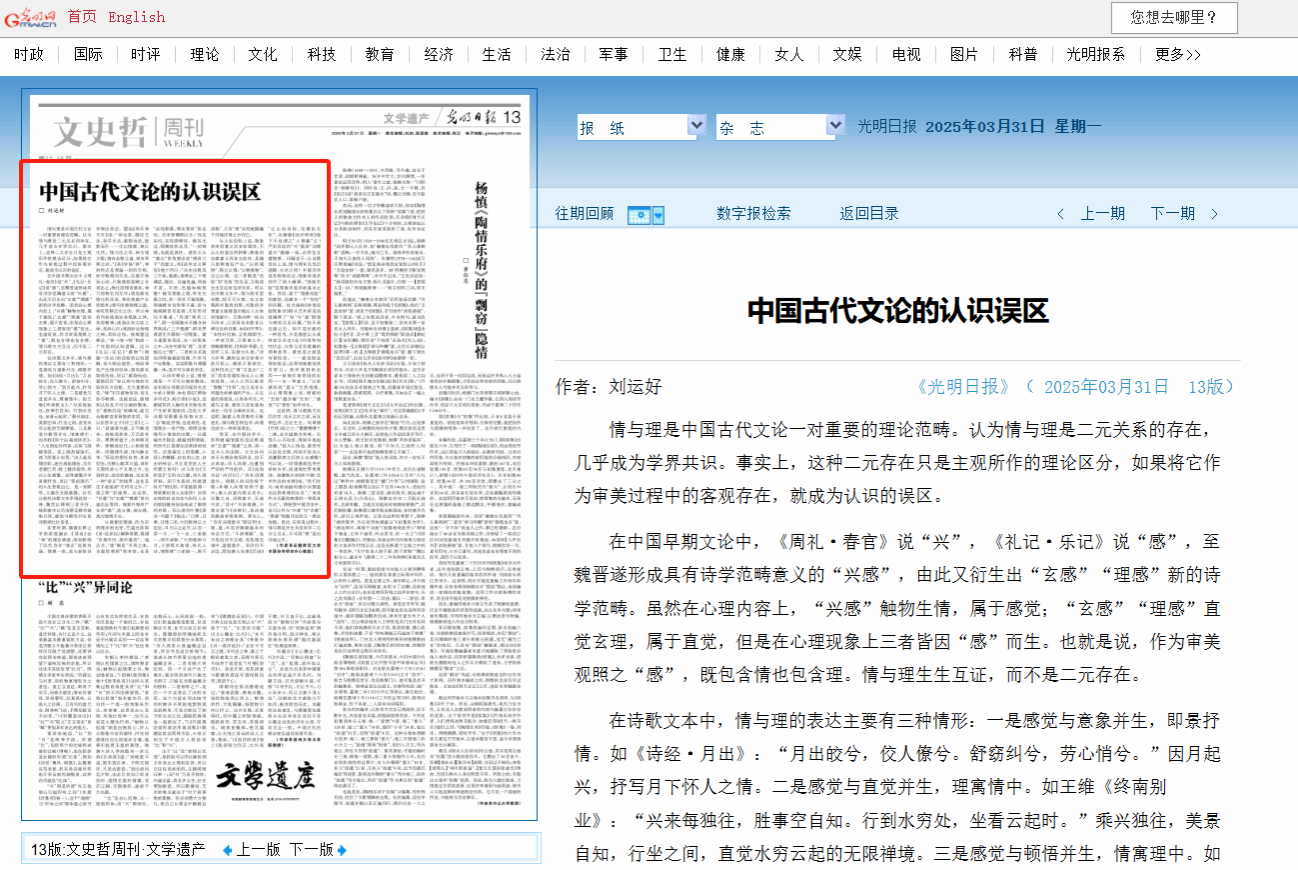Screen dimensions: 1298x870
Task: Open the 时政 channel
Action: [x=29, y=54]
